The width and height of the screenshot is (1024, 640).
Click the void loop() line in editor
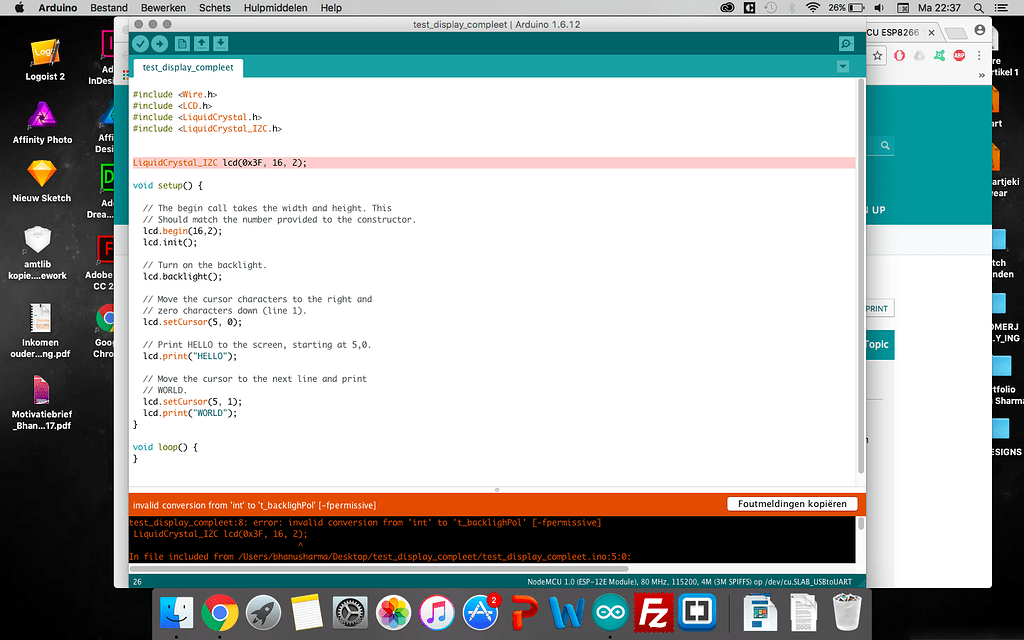[x=165, y=447]
